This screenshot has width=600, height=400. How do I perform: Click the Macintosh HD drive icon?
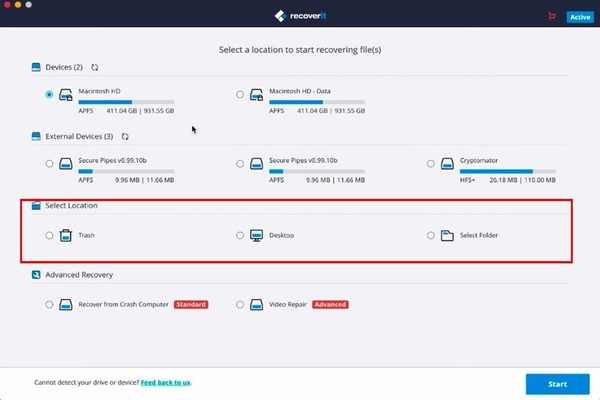(66, 95)
